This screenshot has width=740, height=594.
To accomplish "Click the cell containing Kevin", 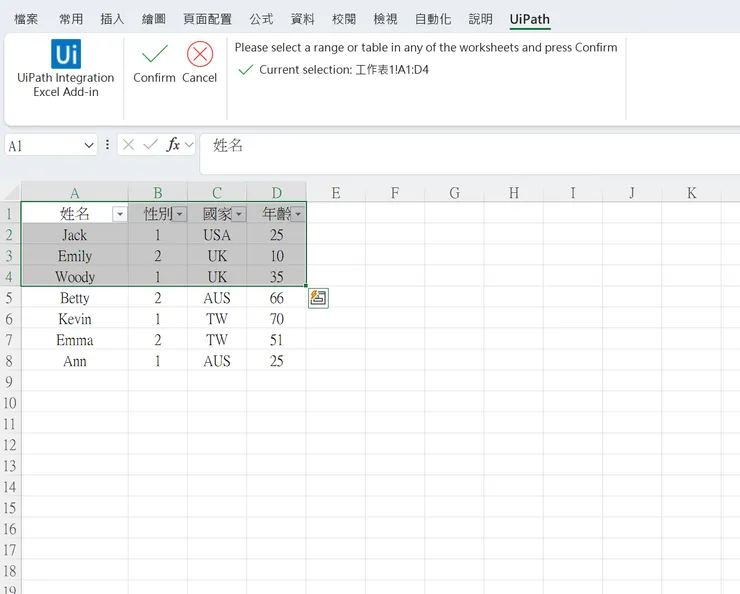I will coord(75,319).
